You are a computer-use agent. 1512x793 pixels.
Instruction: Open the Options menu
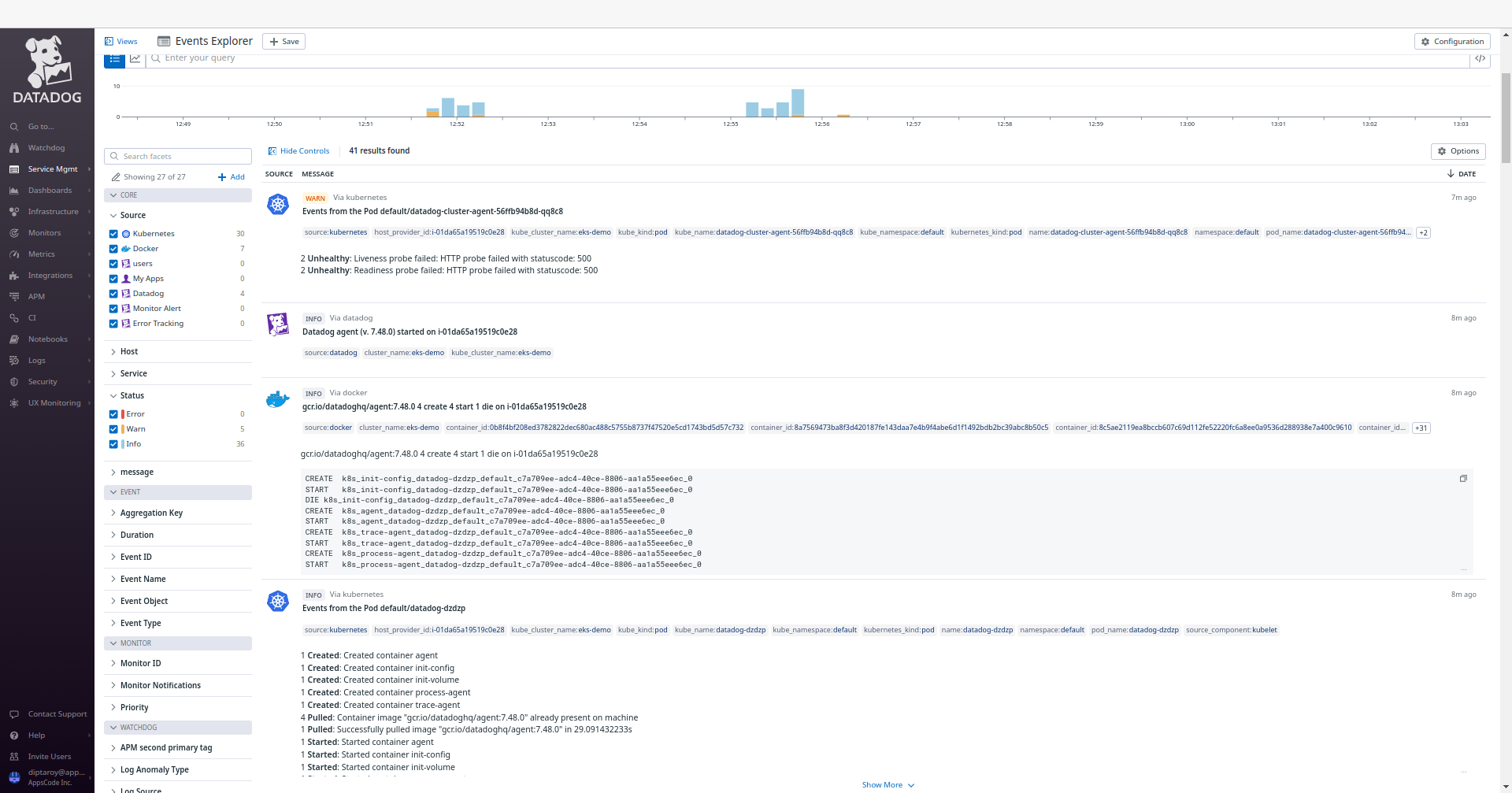pos(1458,150)
